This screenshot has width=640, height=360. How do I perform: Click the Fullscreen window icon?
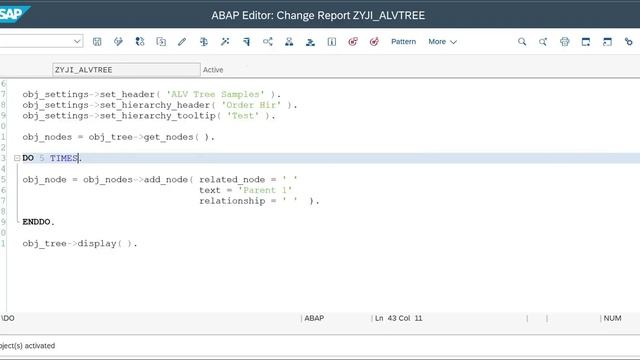click(x=586, y=42)
